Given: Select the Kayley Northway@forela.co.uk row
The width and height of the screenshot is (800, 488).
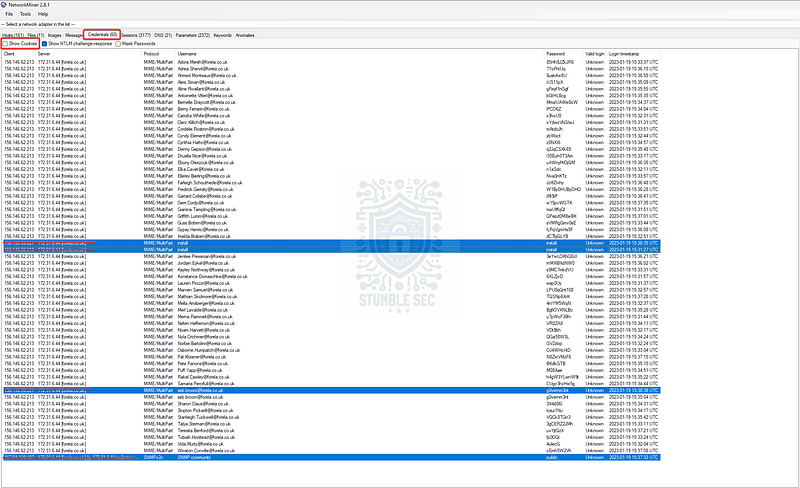Looking at the screenshot, I should [x=331, y=270].
